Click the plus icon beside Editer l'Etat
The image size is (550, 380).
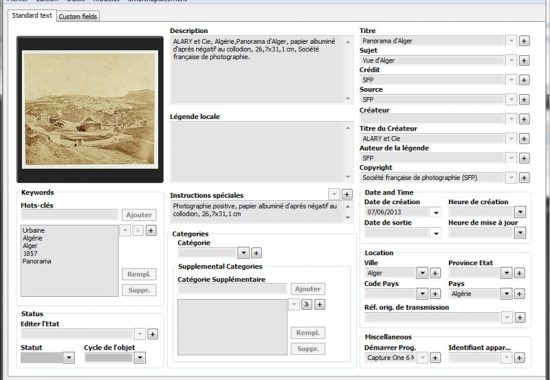[153, 334]
